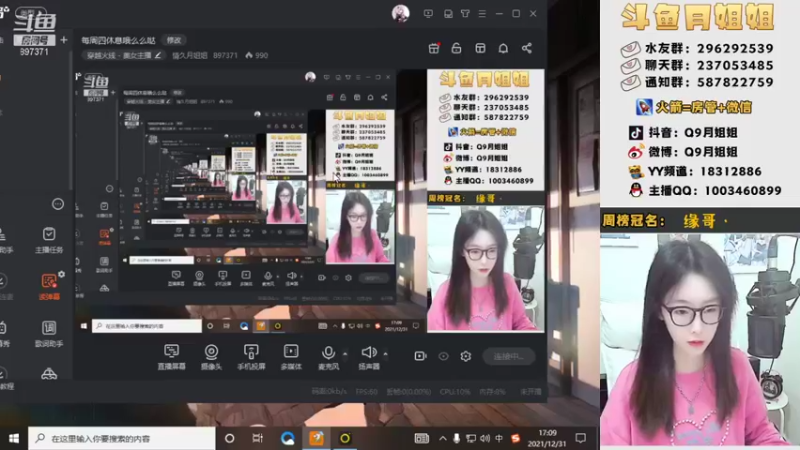Open the 17:09 clock in the taskbar
This screenshot has width=800, height=450.
[547, 438]
